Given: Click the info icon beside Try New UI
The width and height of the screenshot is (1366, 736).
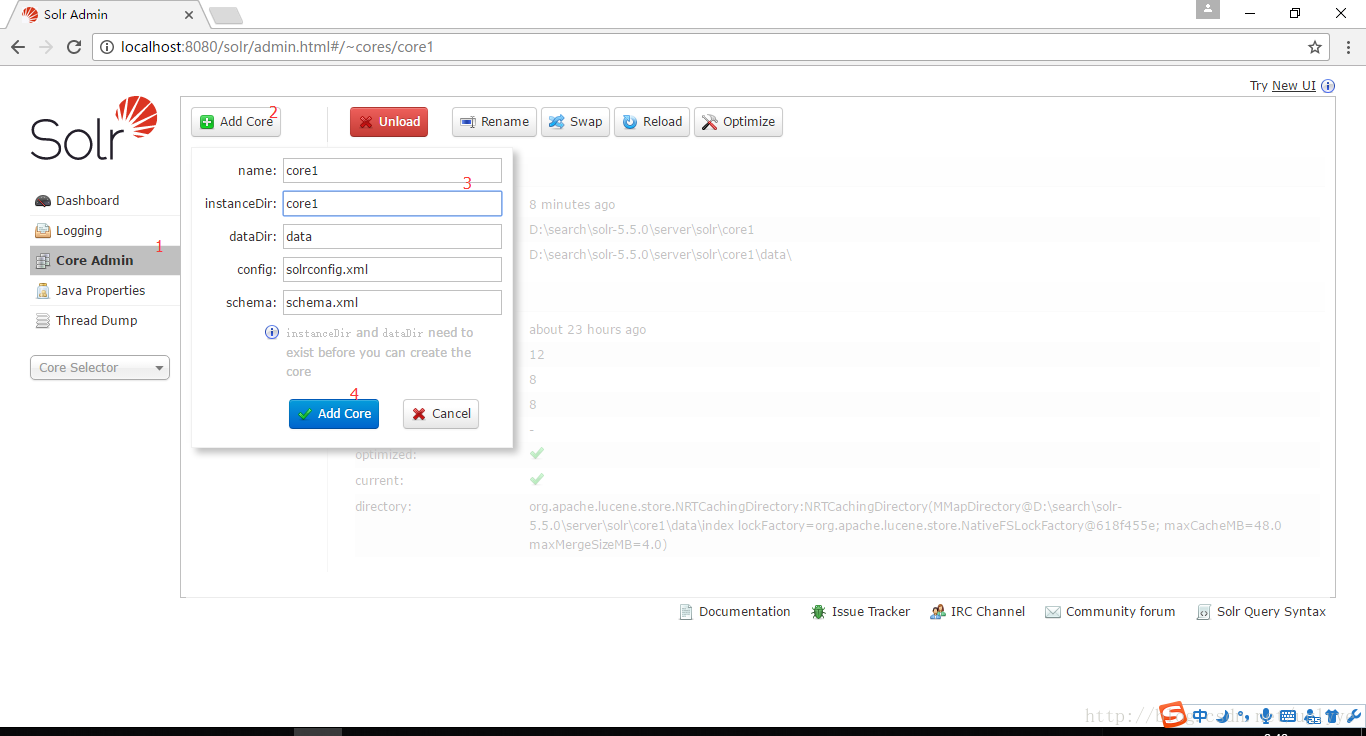Looking at the screenshot, I should coord(1328,86).
